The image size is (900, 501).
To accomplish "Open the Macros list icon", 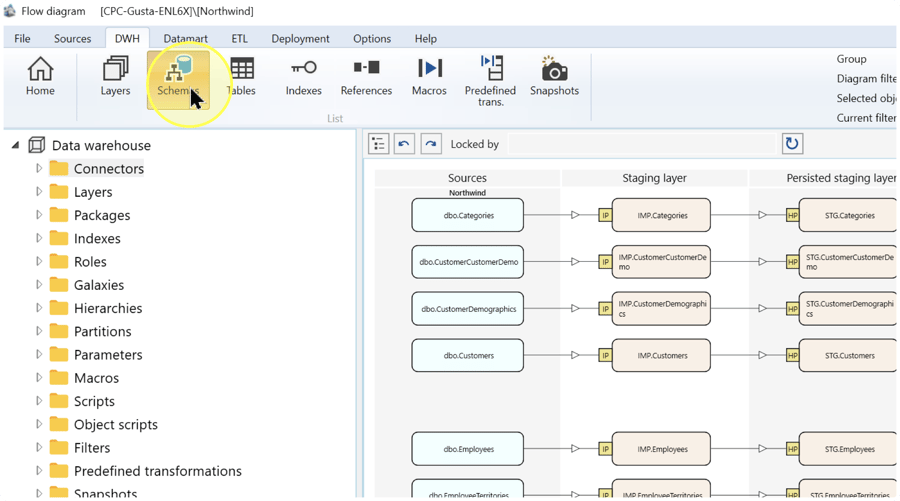I will tap(429, 76).
